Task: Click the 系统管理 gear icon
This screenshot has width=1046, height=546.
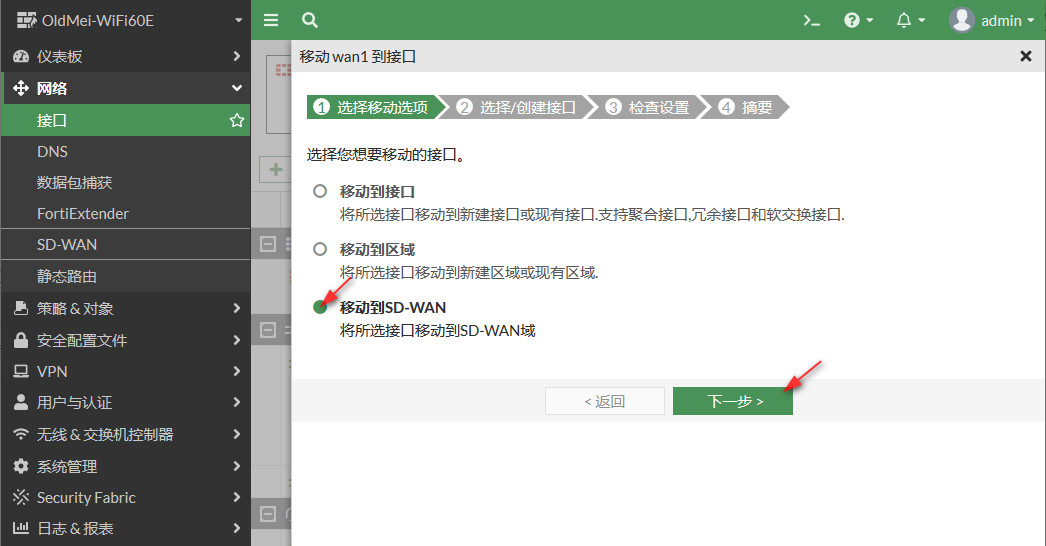Action: [x=21, y=466]
